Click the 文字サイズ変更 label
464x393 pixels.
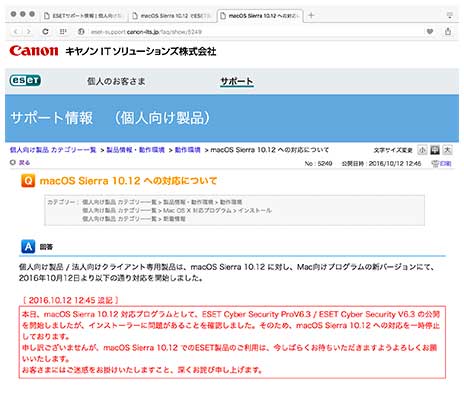pyautogui.click(x=393, y=150)
